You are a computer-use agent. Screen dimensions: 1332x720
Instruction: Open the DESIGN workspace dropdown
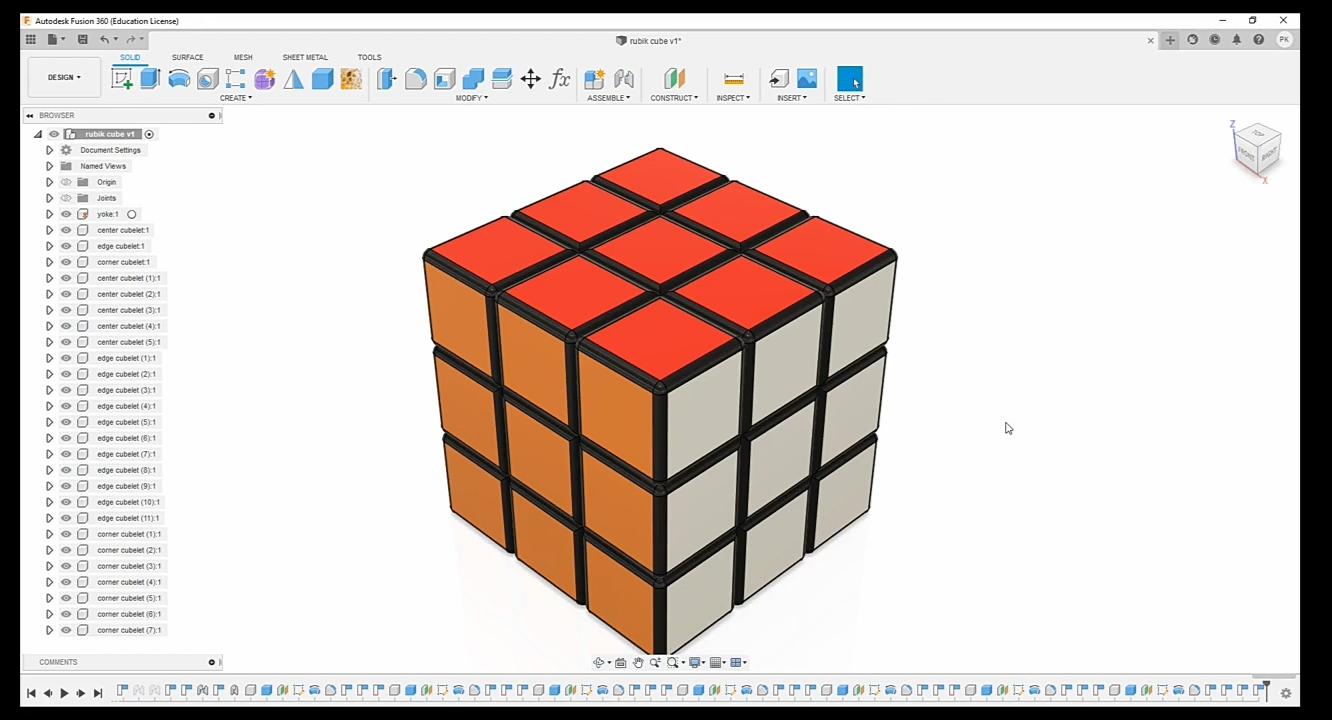tap(64, 77)
